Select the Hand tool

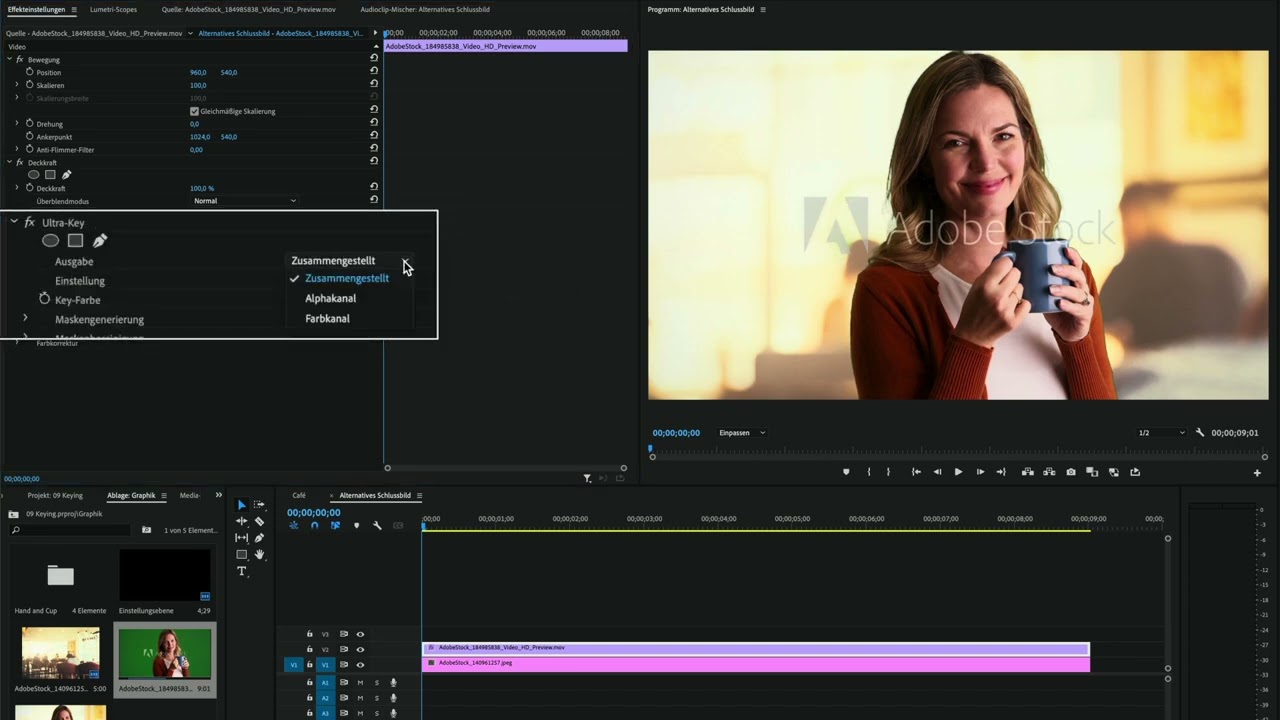point(259,554)
